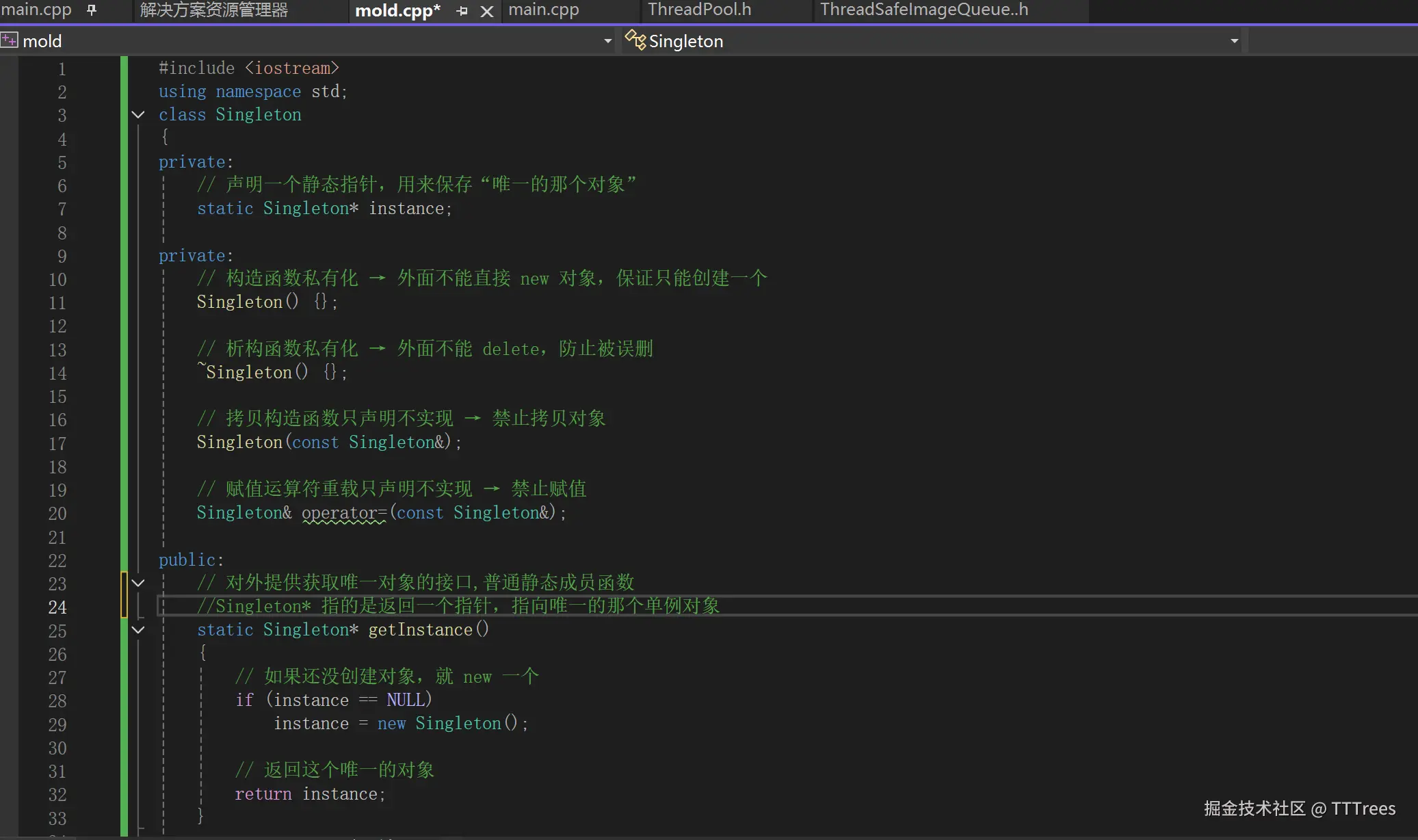Collapse the class Singleton code block
This screenshot has width=1418, height=840.
click(138, 115)
